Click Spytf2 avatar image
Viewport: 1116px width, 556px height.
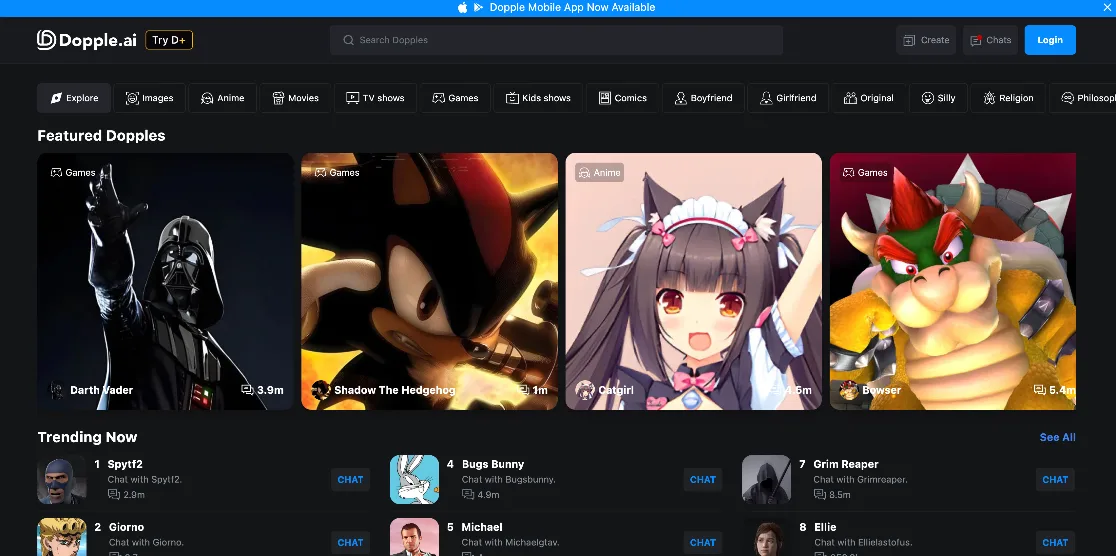(62, 480)
